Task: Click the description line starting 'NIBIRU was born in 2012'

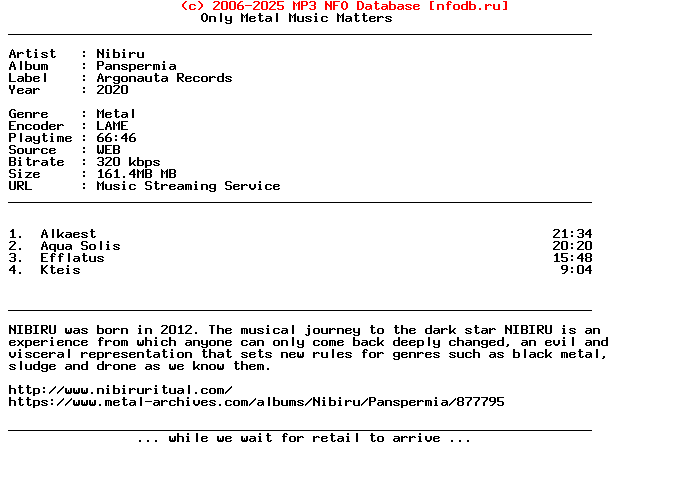Action: [x=304, y=330]
